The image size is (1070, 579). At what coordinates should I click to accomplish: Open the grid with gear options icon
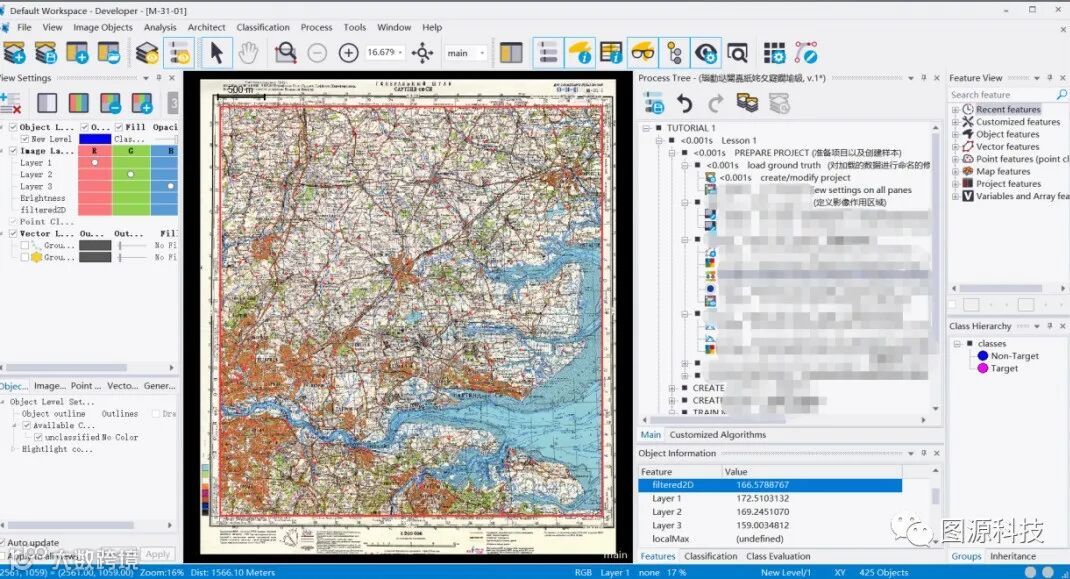pos(775,53)
